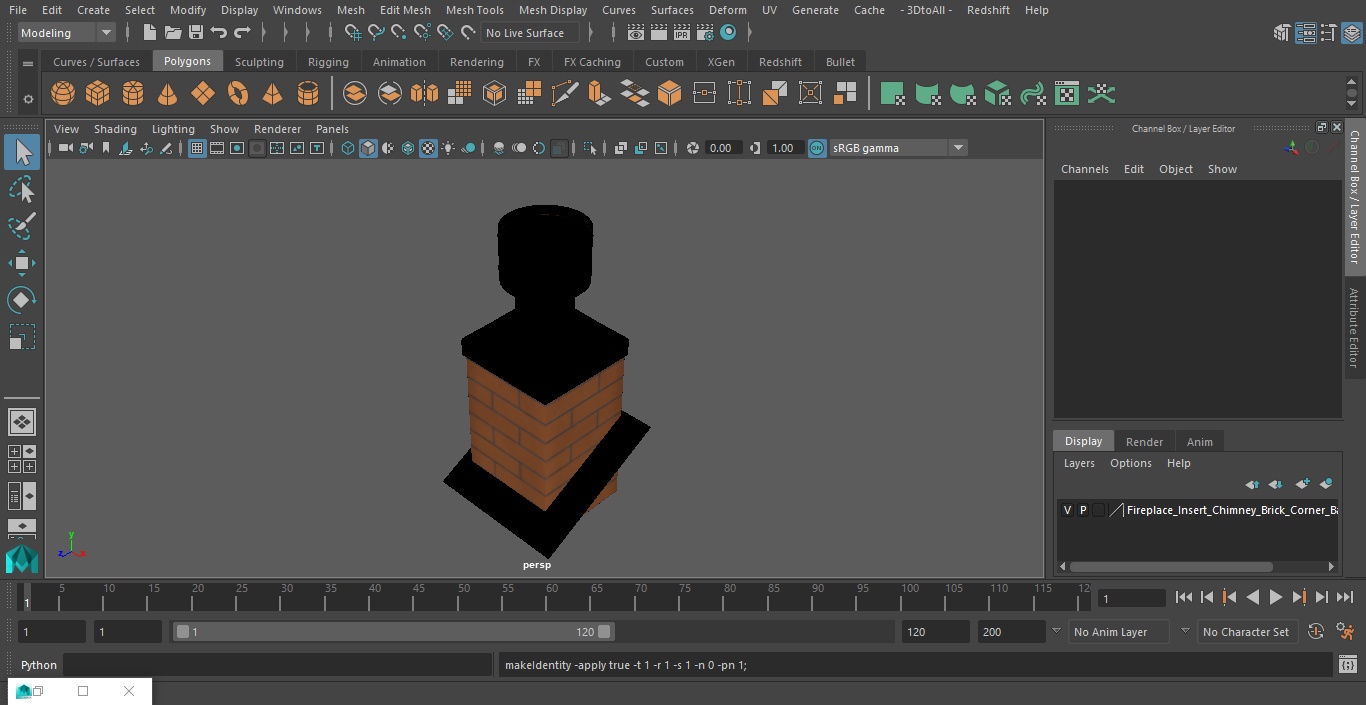This screenshot has width=1366, height=705.
Task: Open the shelf tab list menu
Action: click(28, 63)
